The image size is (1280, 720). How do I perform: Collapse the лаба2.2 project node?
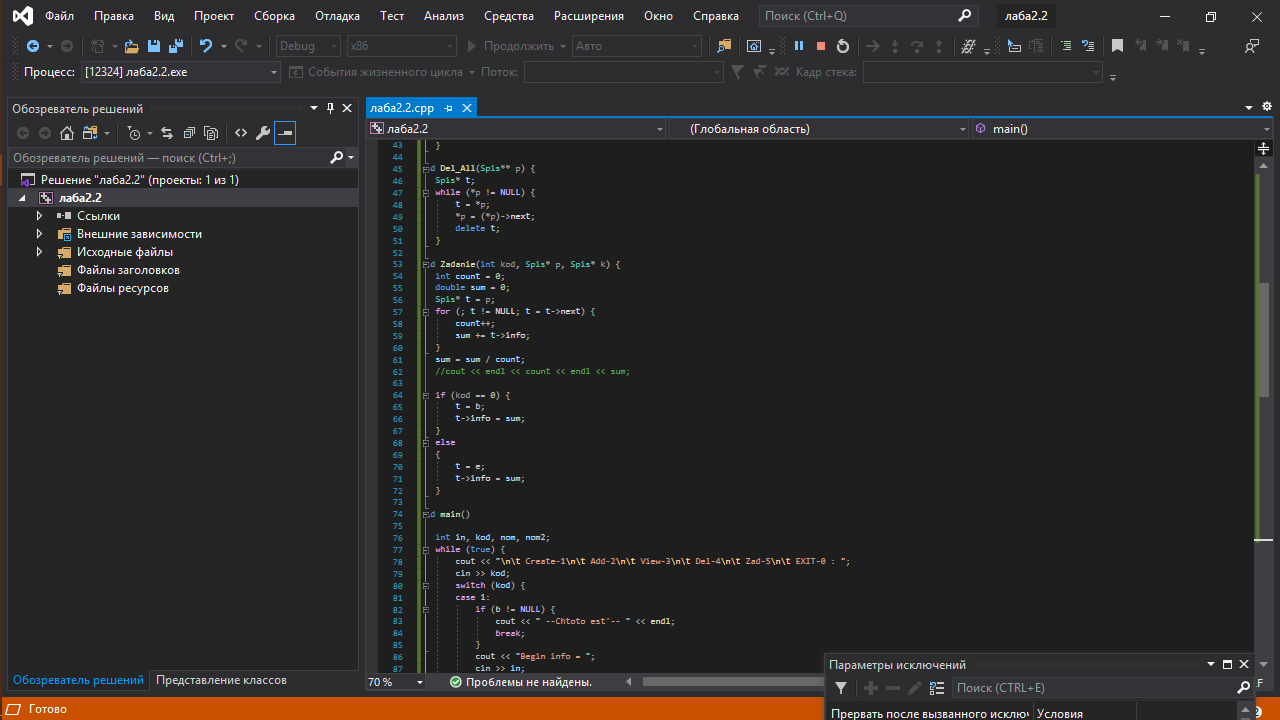[x=22, y=198]
